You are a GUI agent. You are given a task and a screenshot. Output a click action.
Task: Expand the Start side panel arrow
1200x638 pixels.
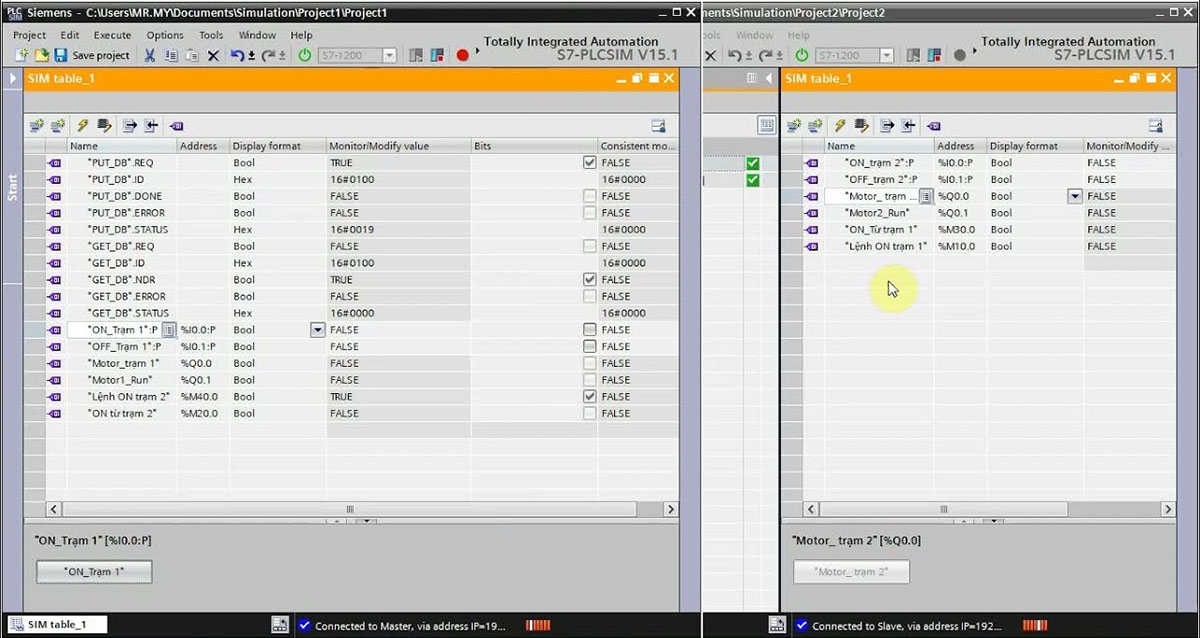click(12, 78)
